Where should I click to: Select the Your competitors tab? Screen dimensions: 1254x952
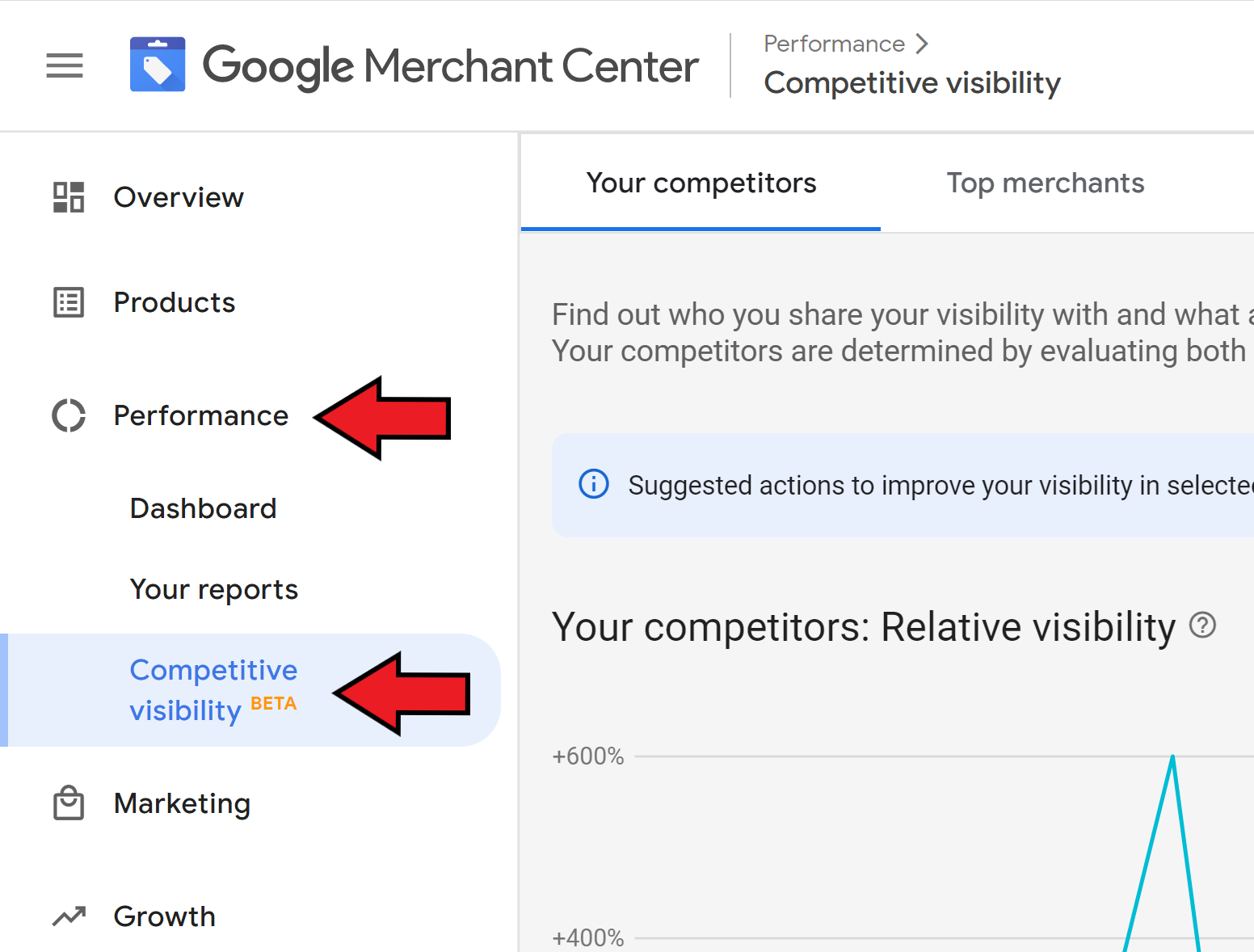[x=701, y=183]
